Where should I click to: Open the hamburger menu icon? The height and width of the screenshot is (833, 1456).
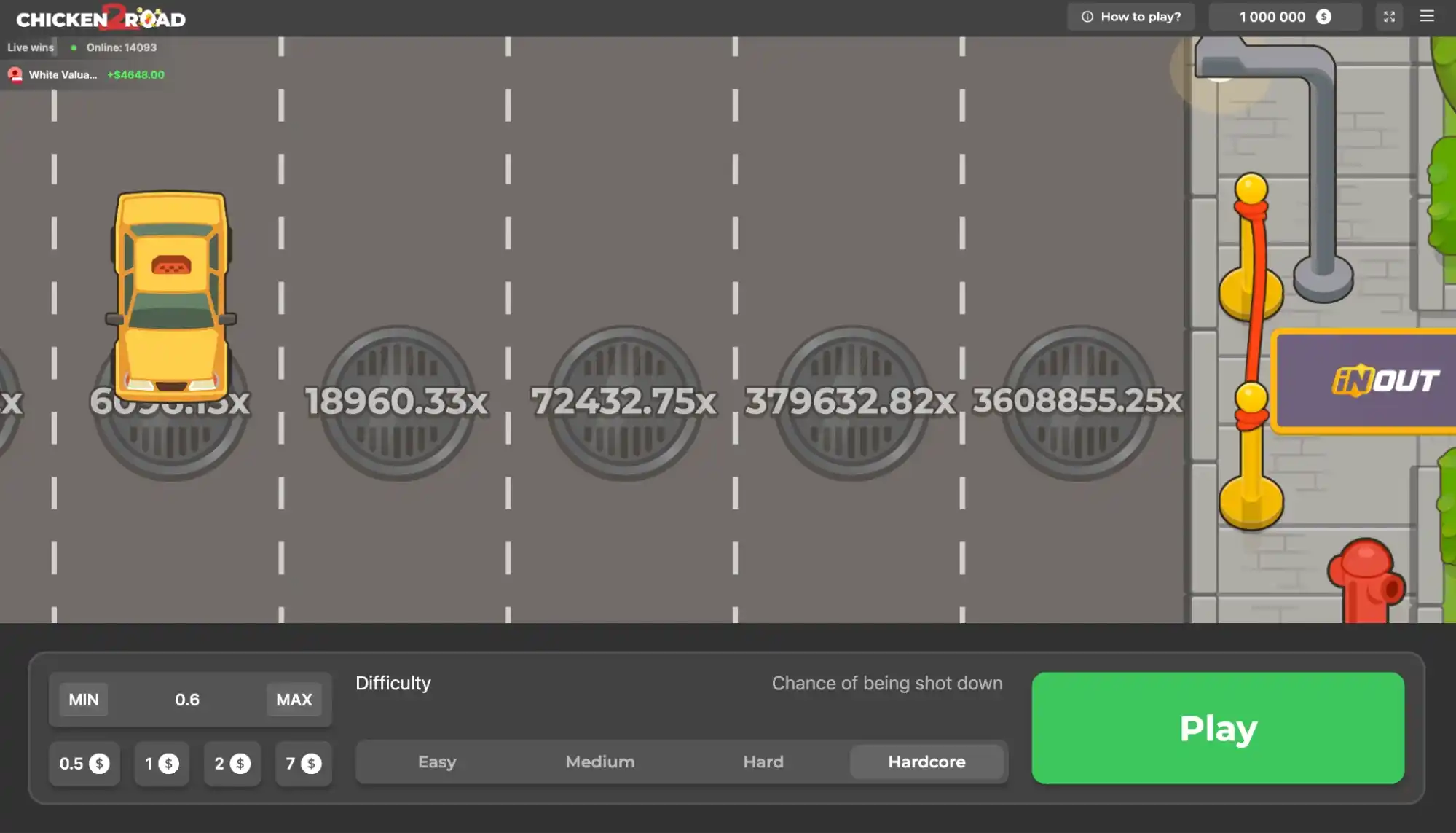pos(1427,16)
